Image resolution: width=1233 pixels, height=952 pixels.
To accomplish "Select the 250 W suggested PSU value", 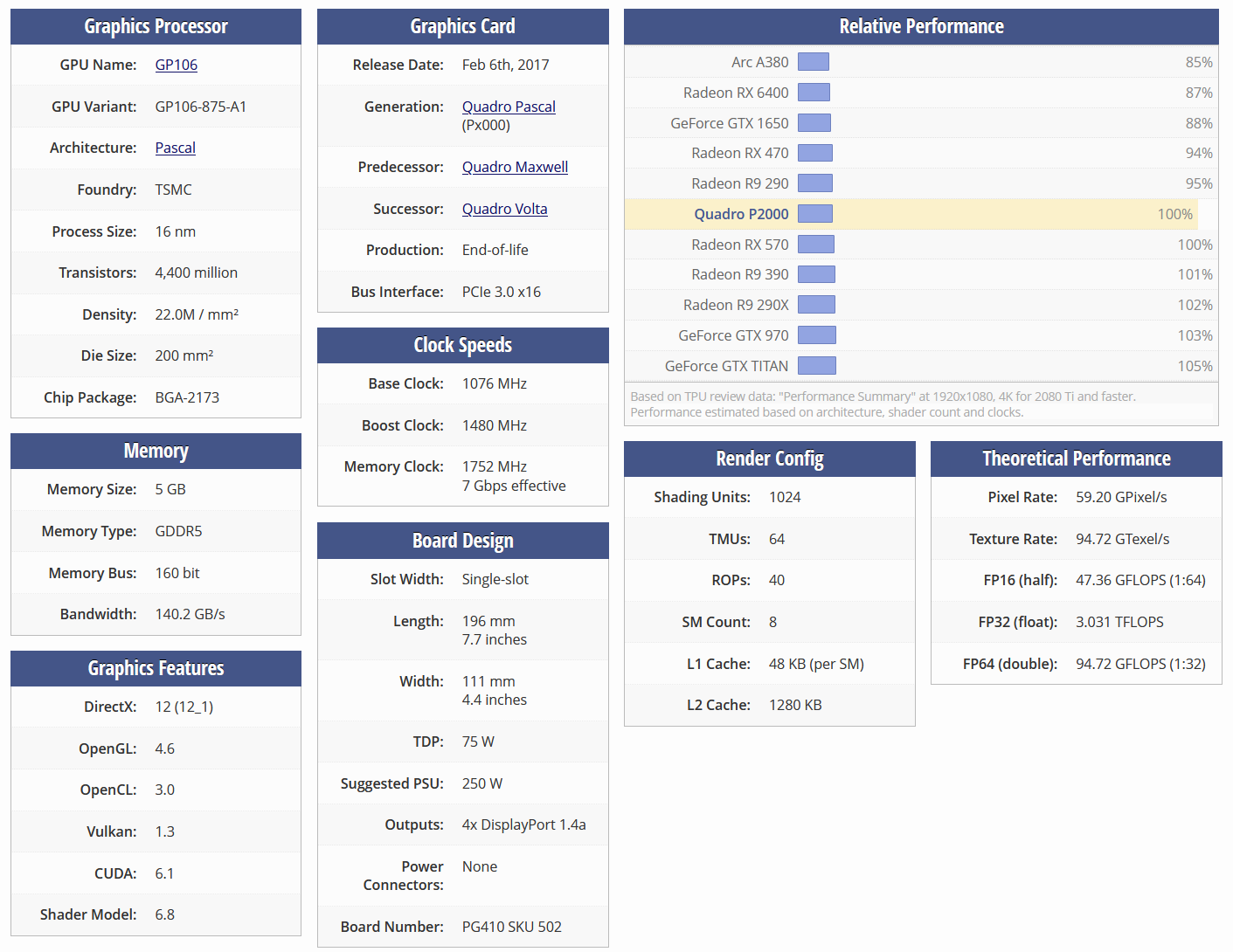I will [x=481, y=783].
